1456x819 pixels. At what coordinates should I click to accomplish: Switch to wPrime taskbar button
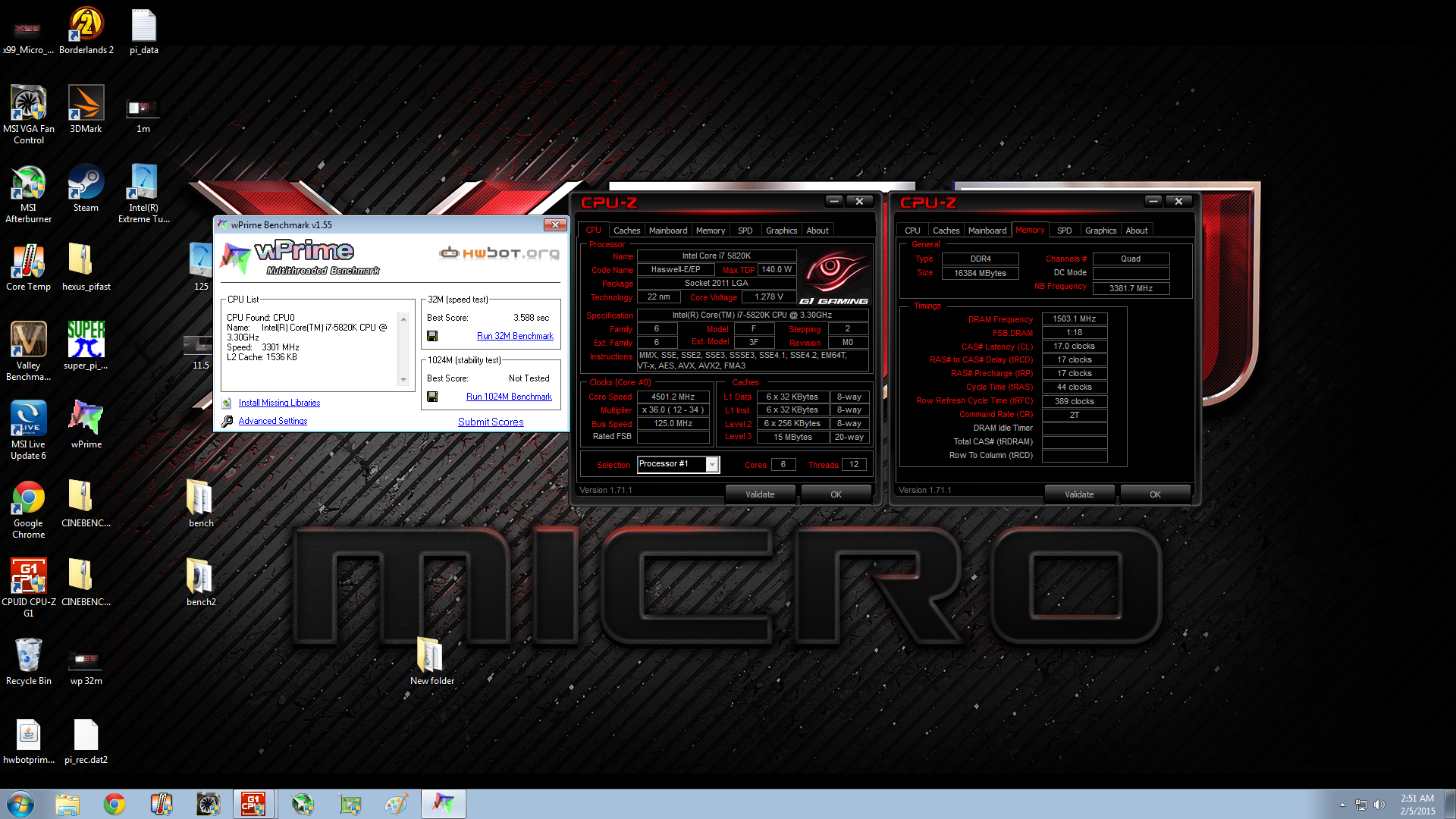[444, 804]
